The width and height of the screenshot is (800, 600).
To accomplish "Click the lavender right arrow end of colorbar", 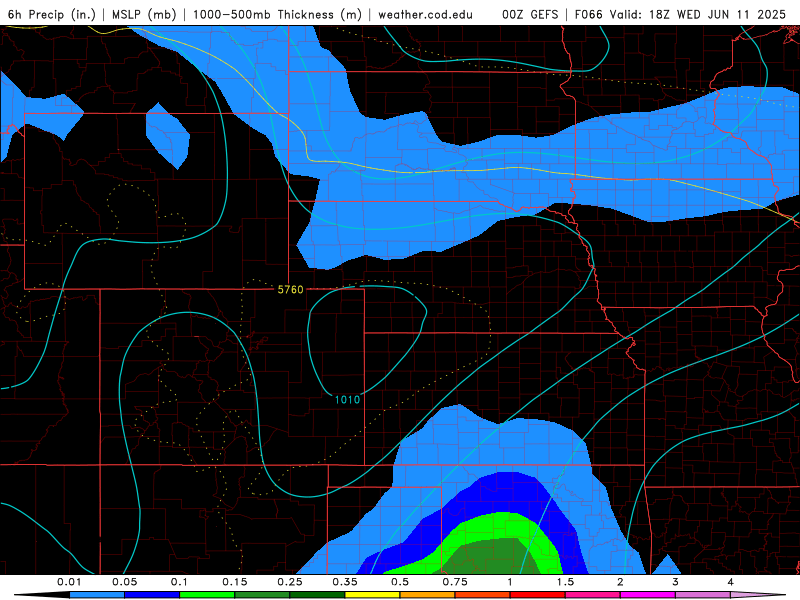I will click(x=758, y=595).
